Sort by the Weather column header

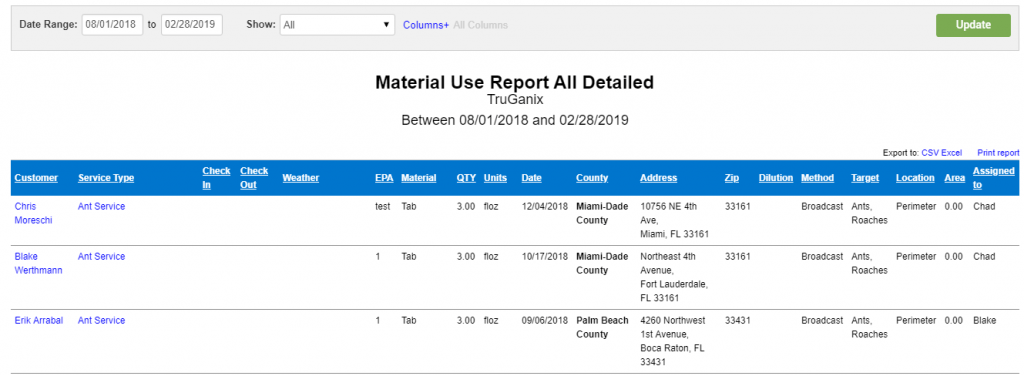300,178
